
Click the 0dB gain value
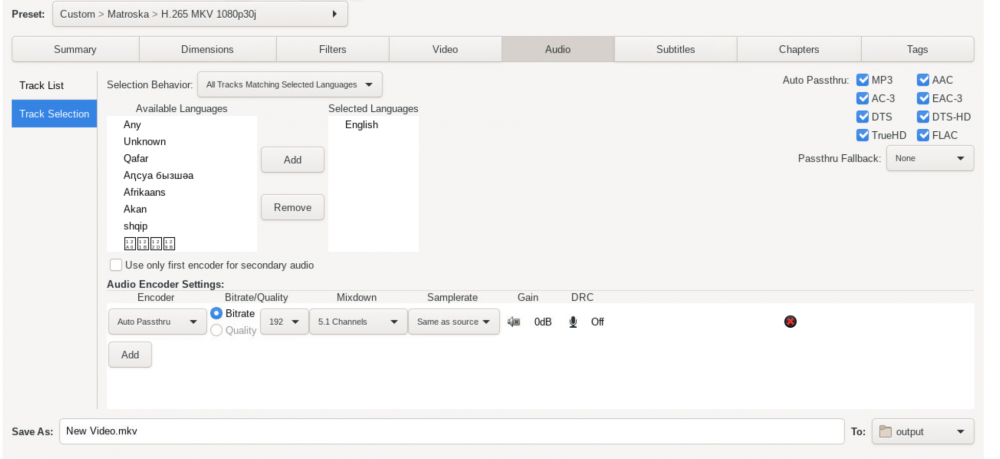543,322
